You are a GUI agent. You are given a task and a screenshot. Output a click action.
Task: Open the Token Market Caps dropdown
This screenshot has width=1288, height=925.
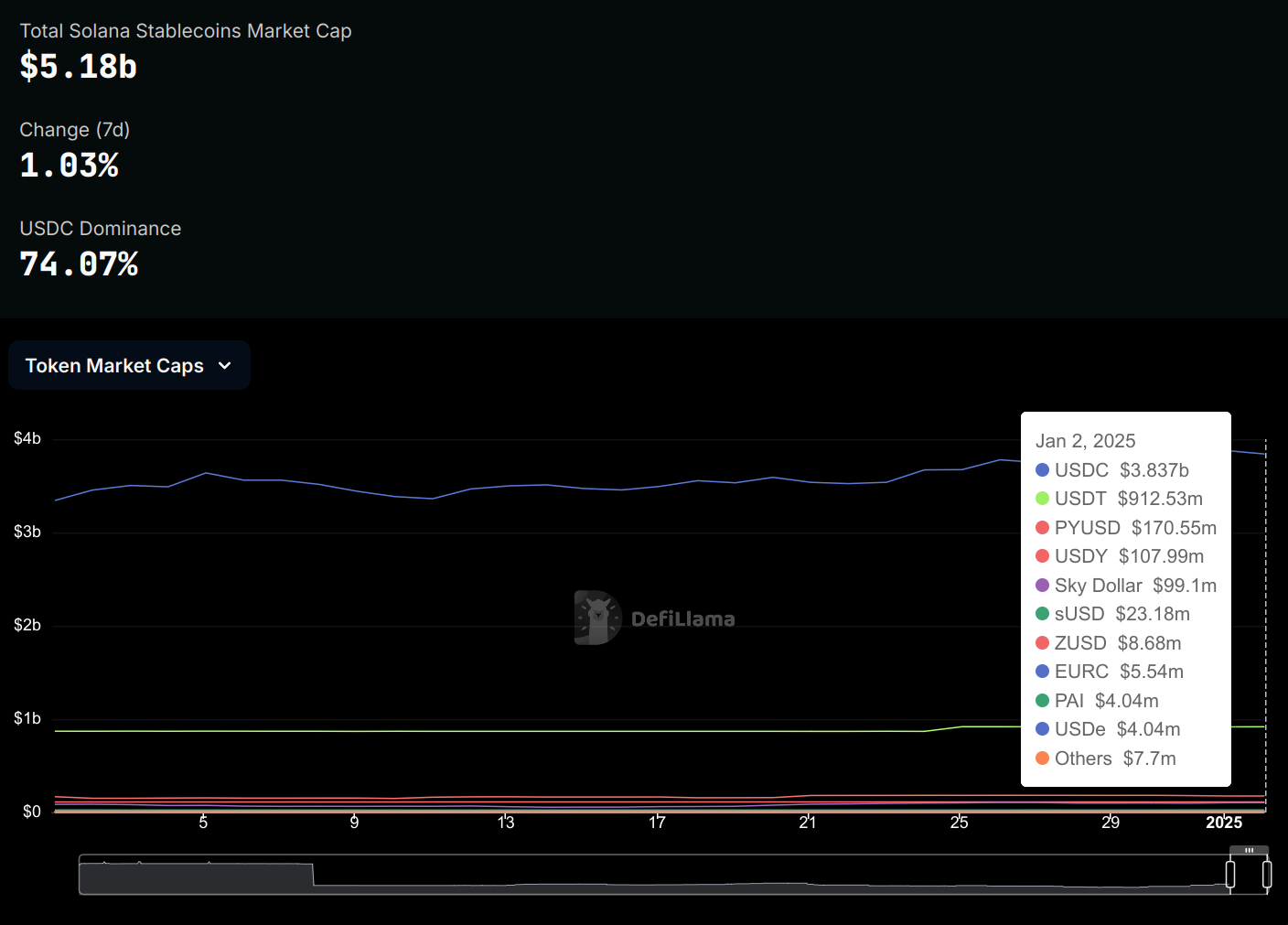pyautogui.click(x=129, y=365)
